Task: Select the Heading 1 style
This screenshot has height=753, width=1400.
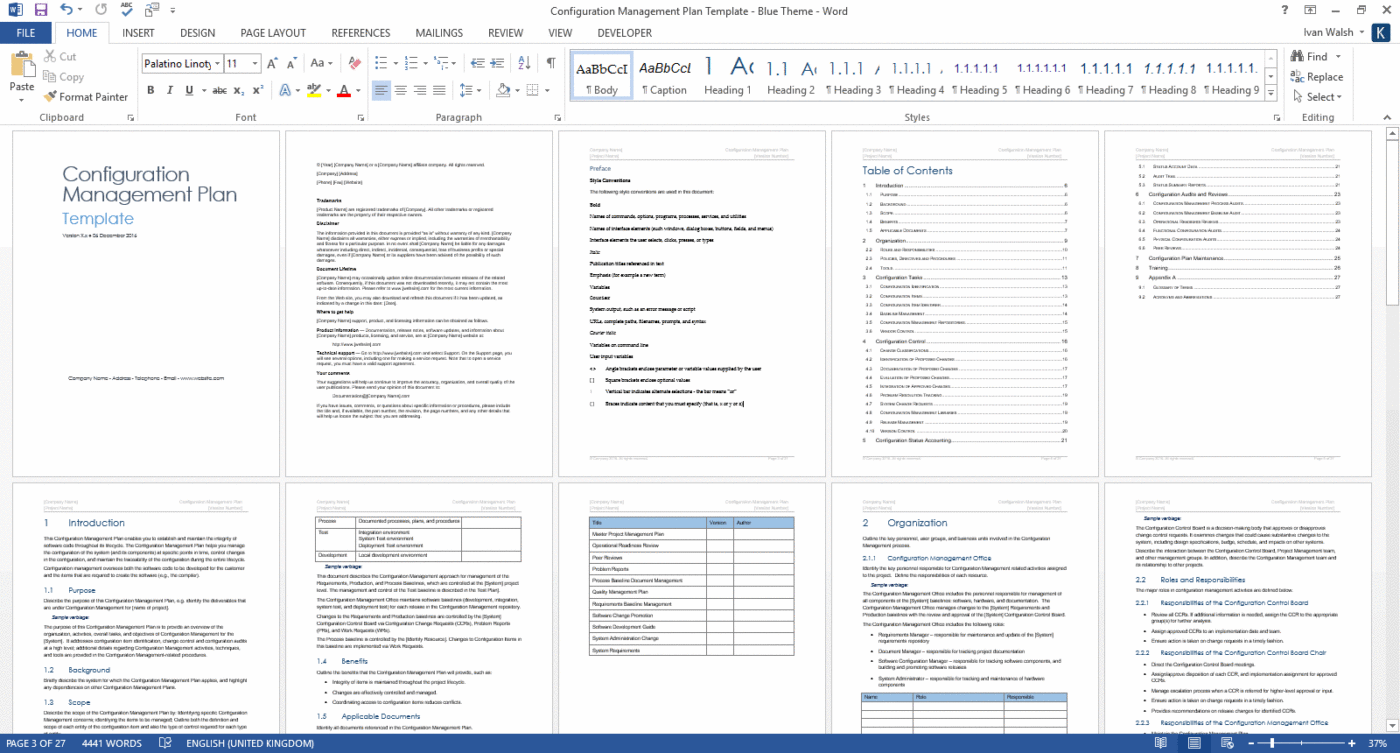Action: click(727, 75)
